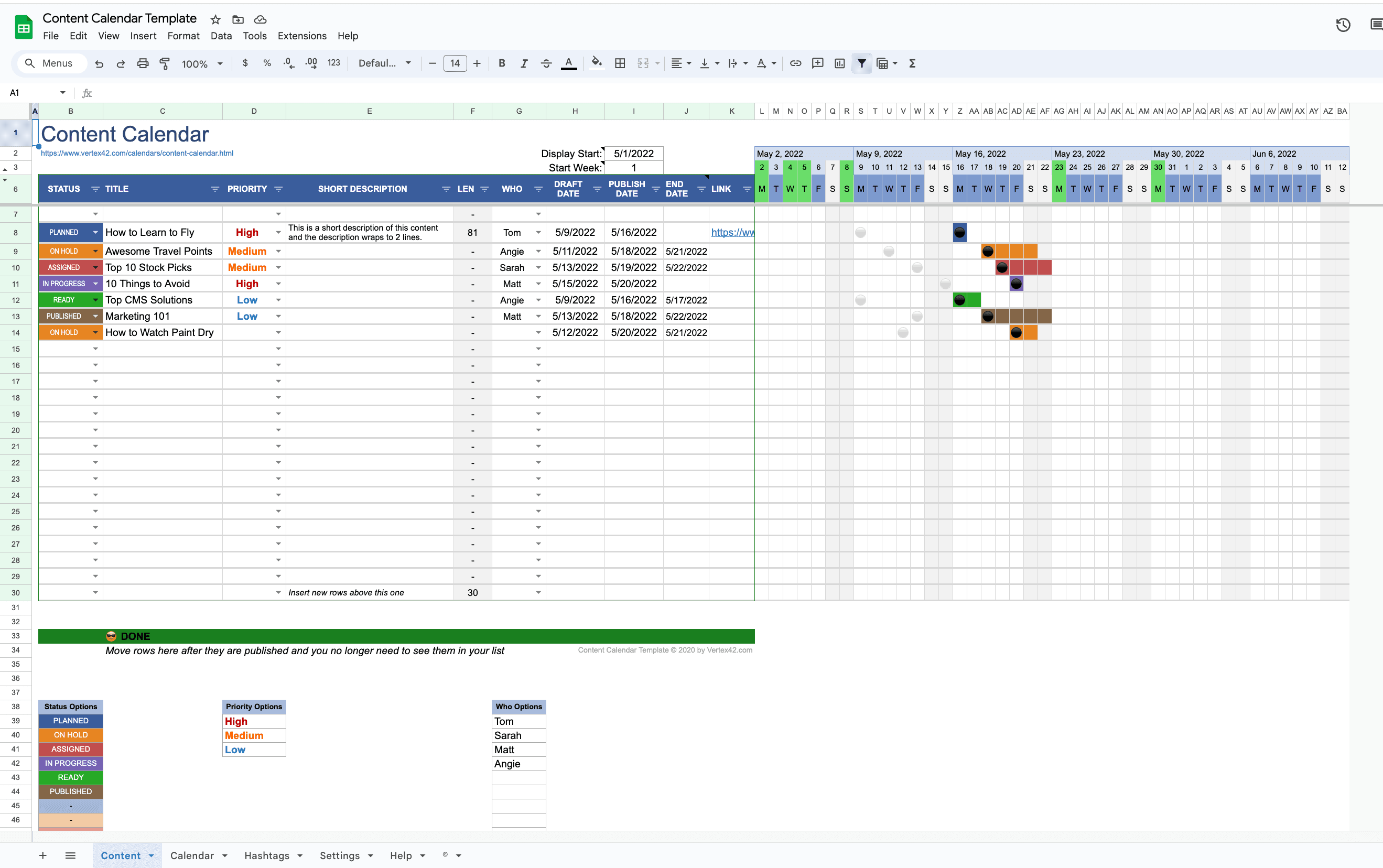Toggle the filter funnel button
The image size is (1383, 868).
[x=862, y=63]
